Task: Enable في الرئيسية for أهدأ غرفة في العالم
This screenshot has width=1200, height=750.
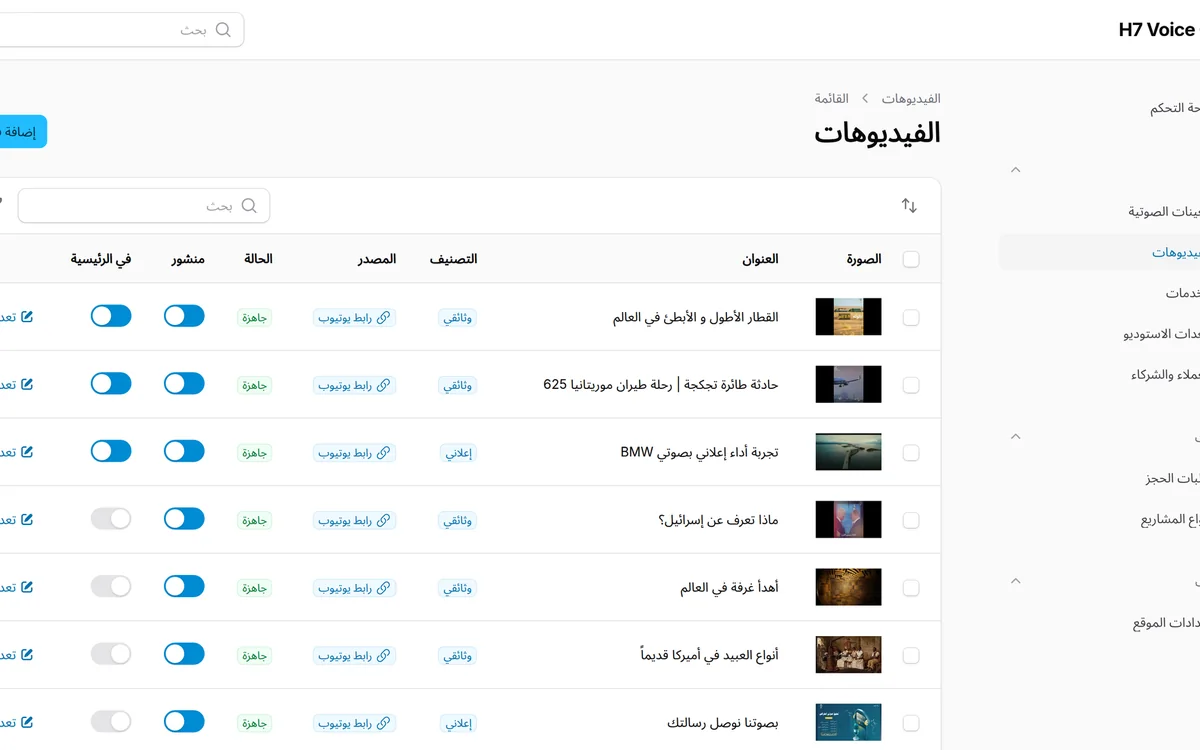Action: click(x=111, y=586)
